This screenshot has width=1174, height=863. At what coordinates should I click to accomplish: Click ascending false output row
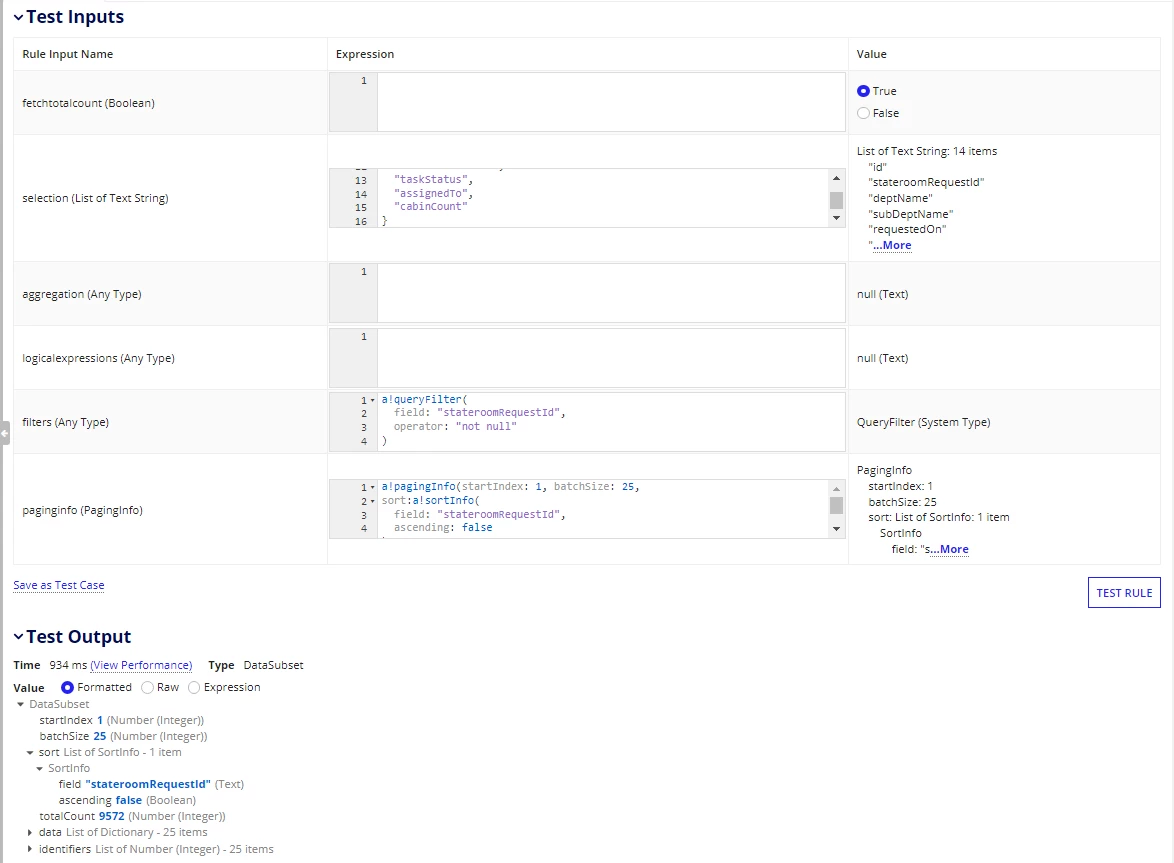pos(127,800)
